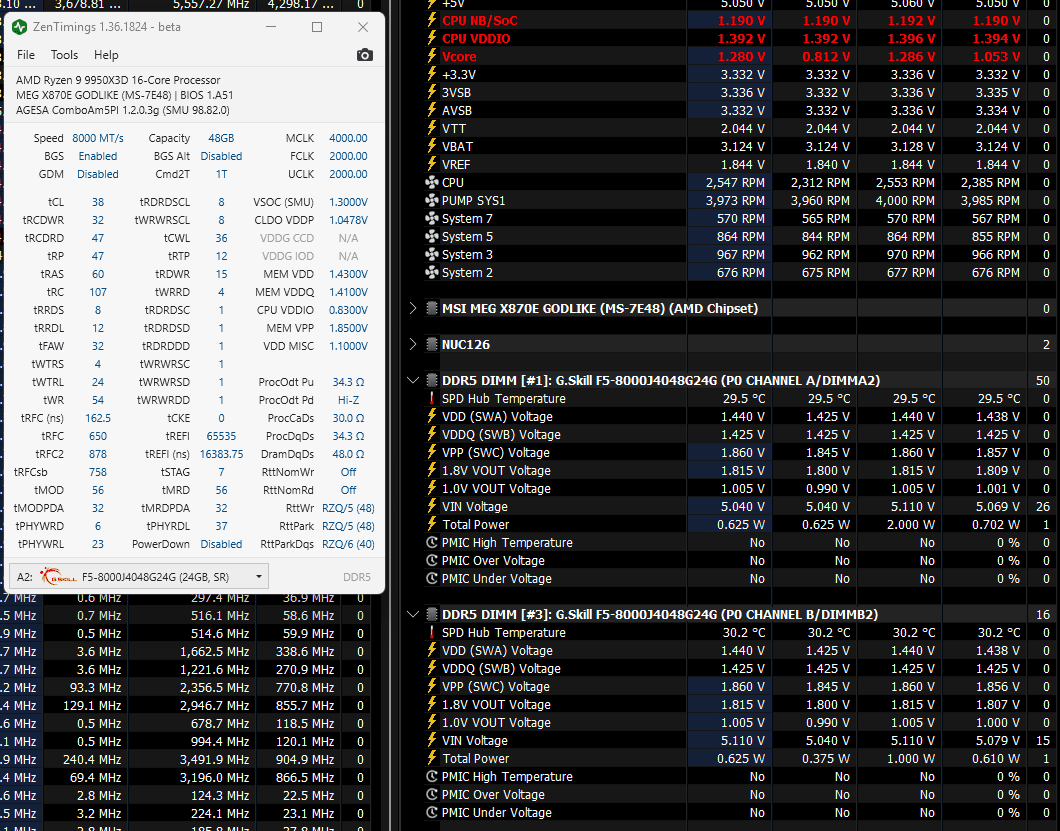Click the FCLK value 2000.00

click(x=348, y=156)
